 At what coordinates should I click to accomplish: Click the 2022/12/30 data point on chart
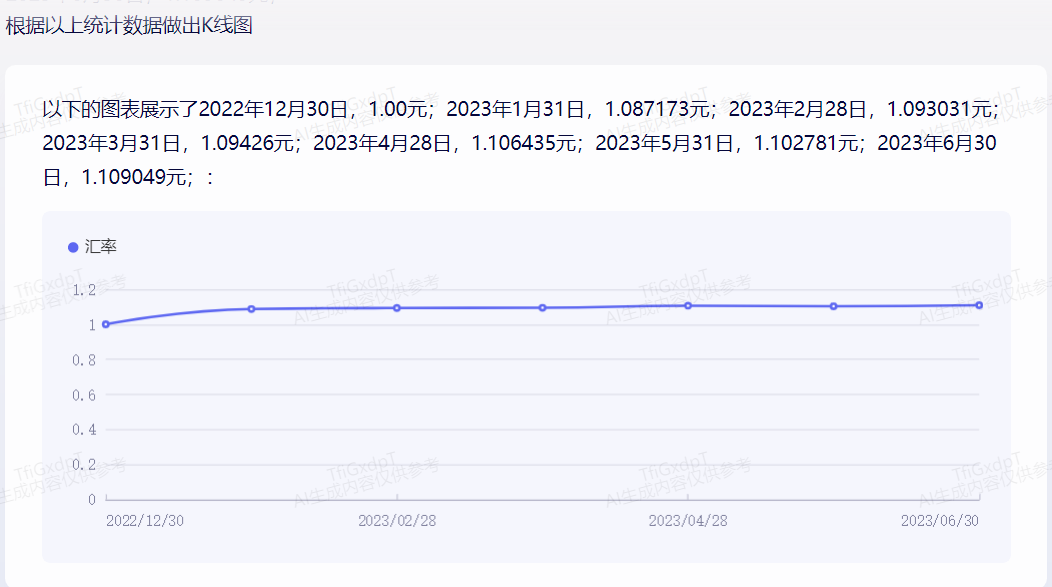coord(106,325)
